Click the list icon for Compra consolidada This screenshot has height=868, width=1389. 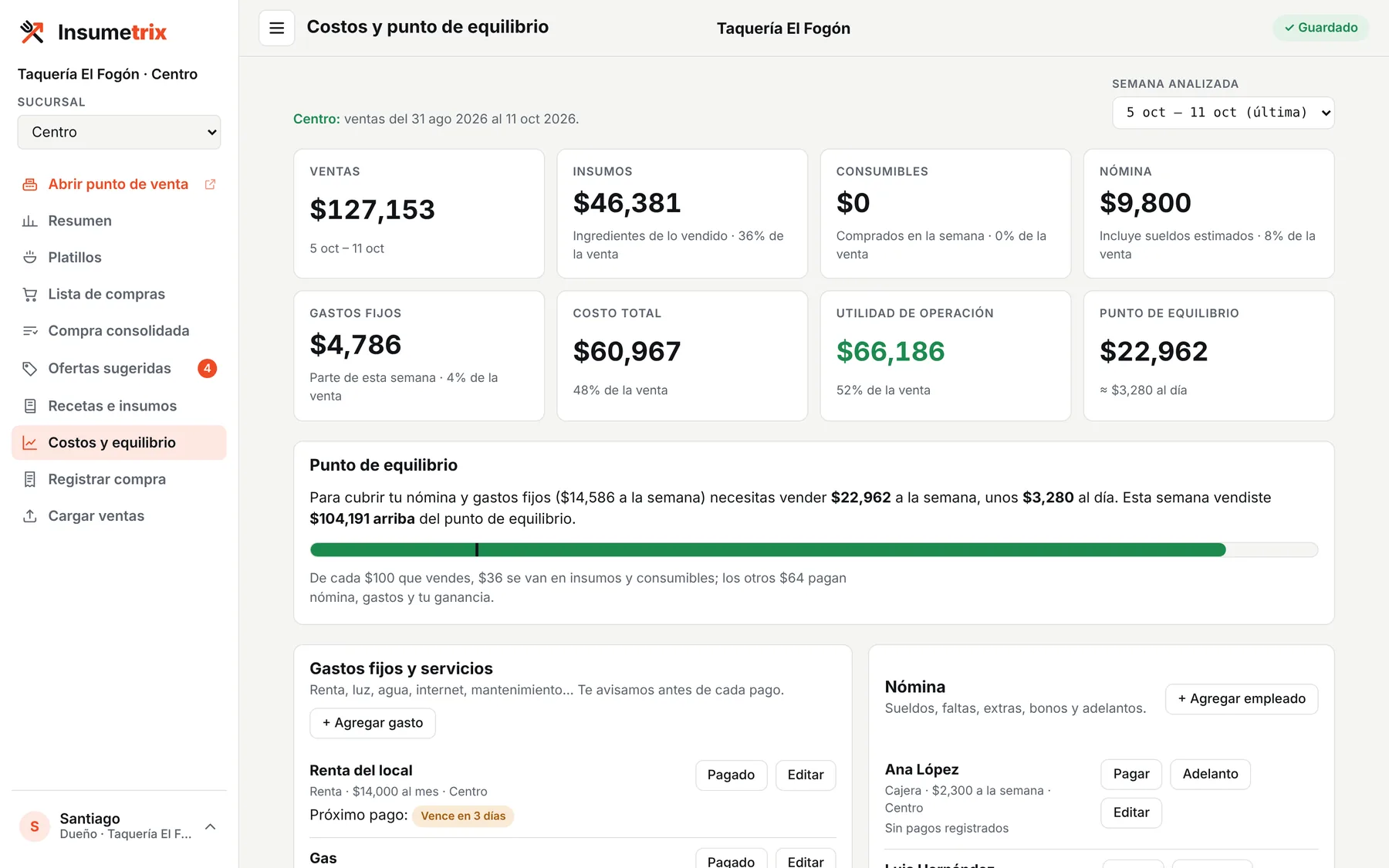click(30, 331)
